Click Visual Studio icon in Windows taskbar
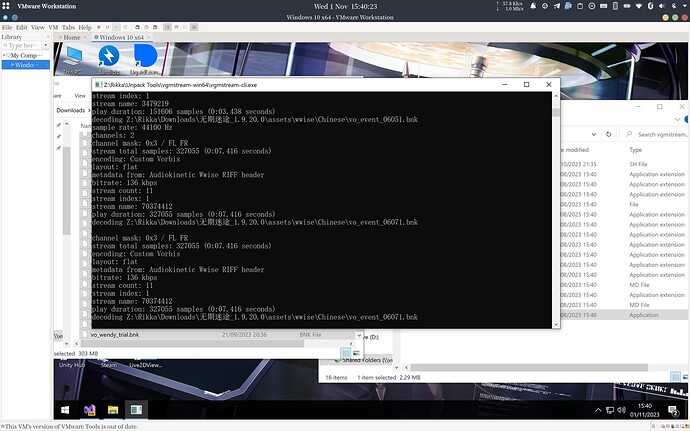Viewport: 690px width, 431px height. click(x=89, y=410)
